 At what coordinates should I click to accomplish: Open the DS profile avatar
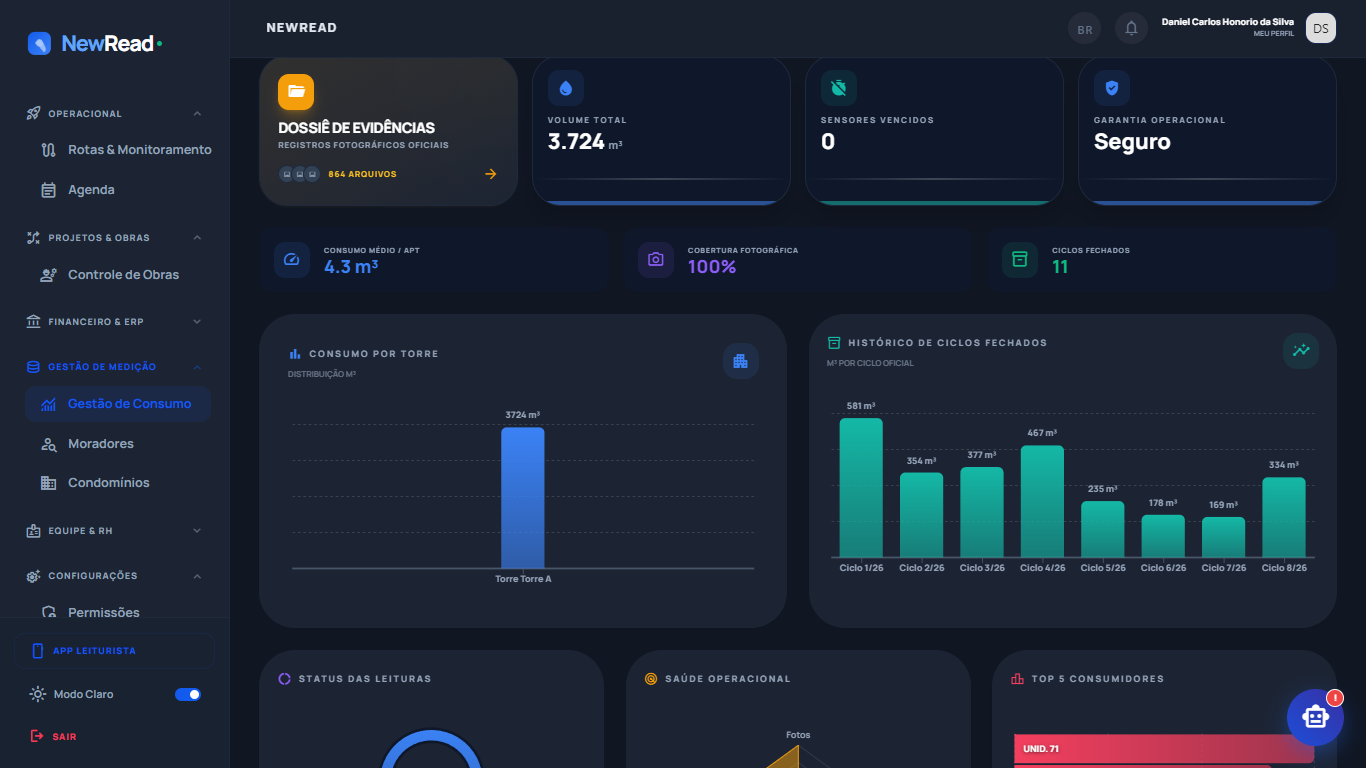[1321, 28]
